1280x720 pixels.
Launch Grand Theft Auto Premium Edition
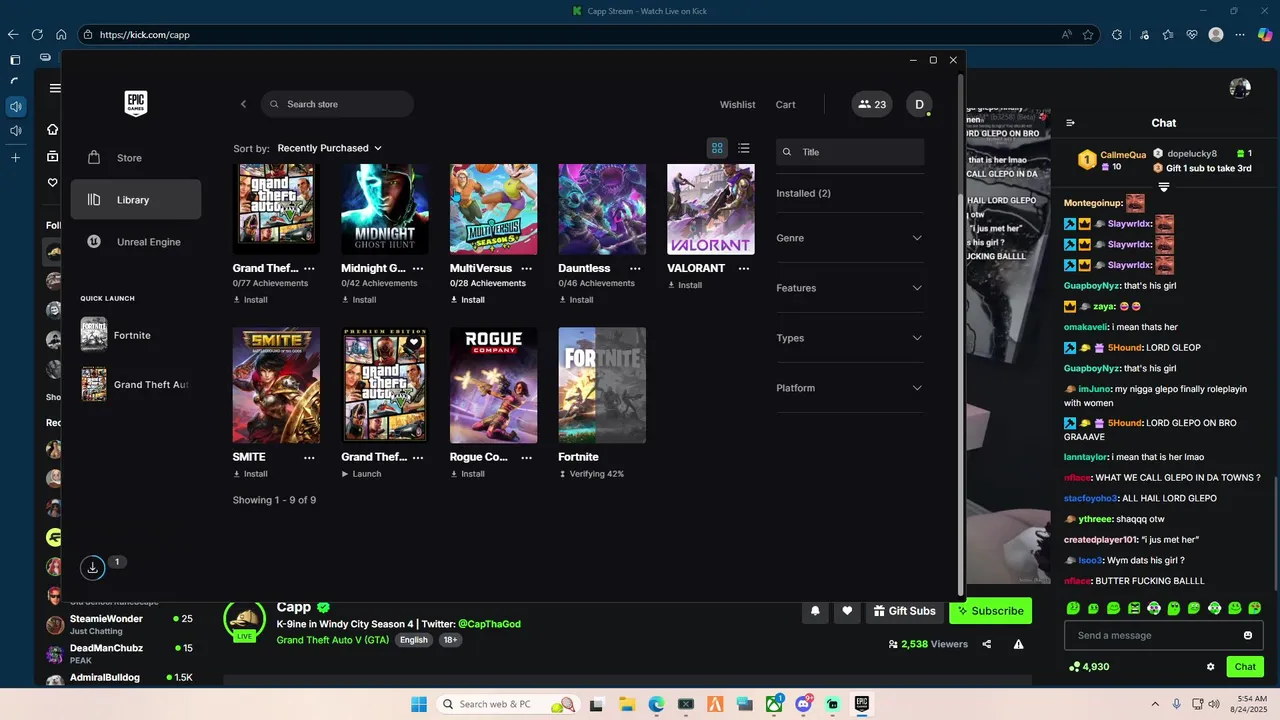361,474
